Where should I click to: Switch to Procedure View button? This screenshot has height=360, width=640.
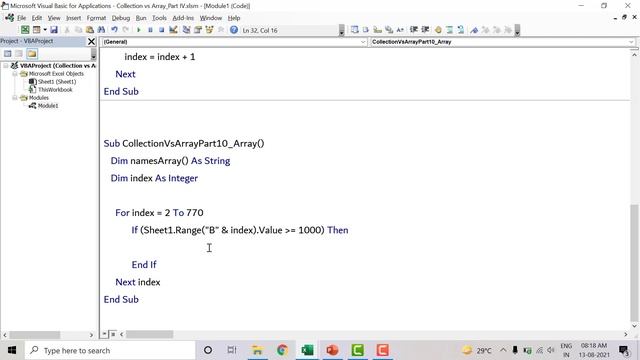(104, 334)
